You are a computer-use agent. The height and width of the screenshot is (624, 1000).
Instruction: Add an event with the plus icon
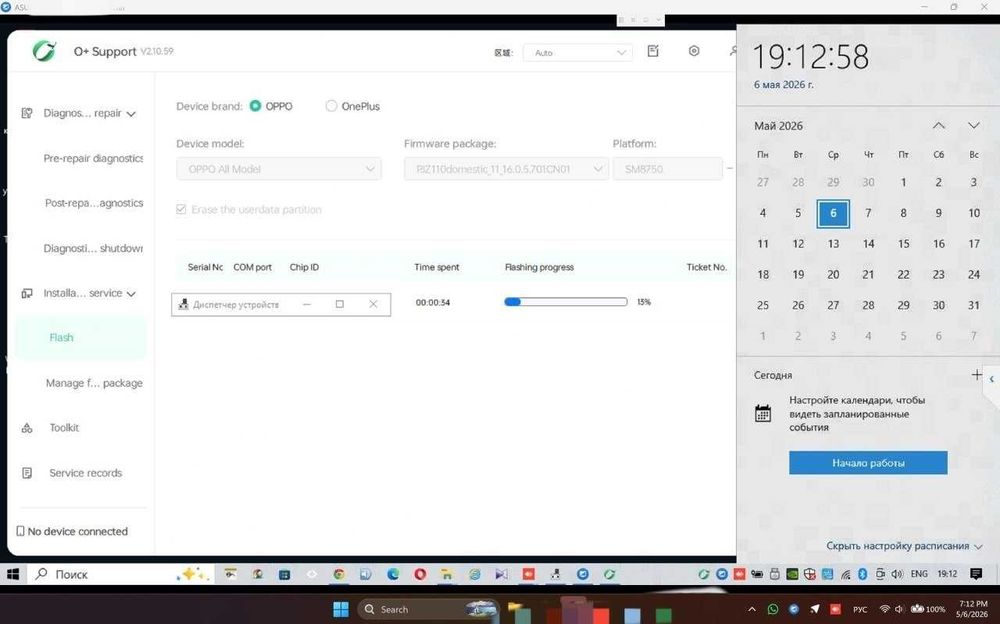[x=976, y=375]
